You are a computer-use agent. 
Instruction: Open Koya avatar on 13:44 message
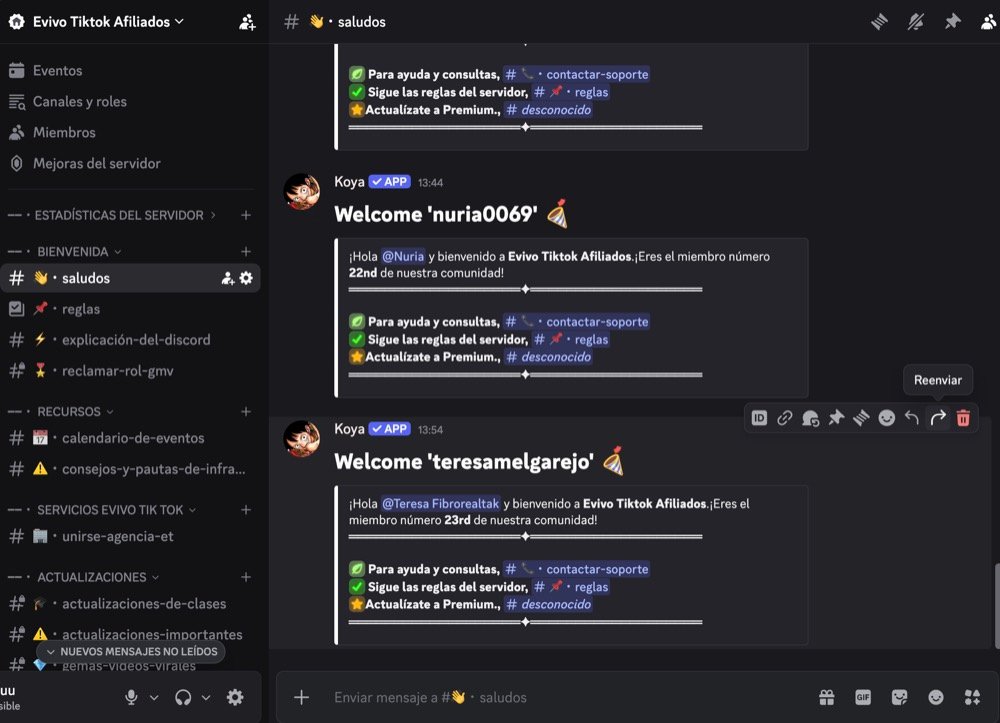pyautogui.click(x=302, y=191)
